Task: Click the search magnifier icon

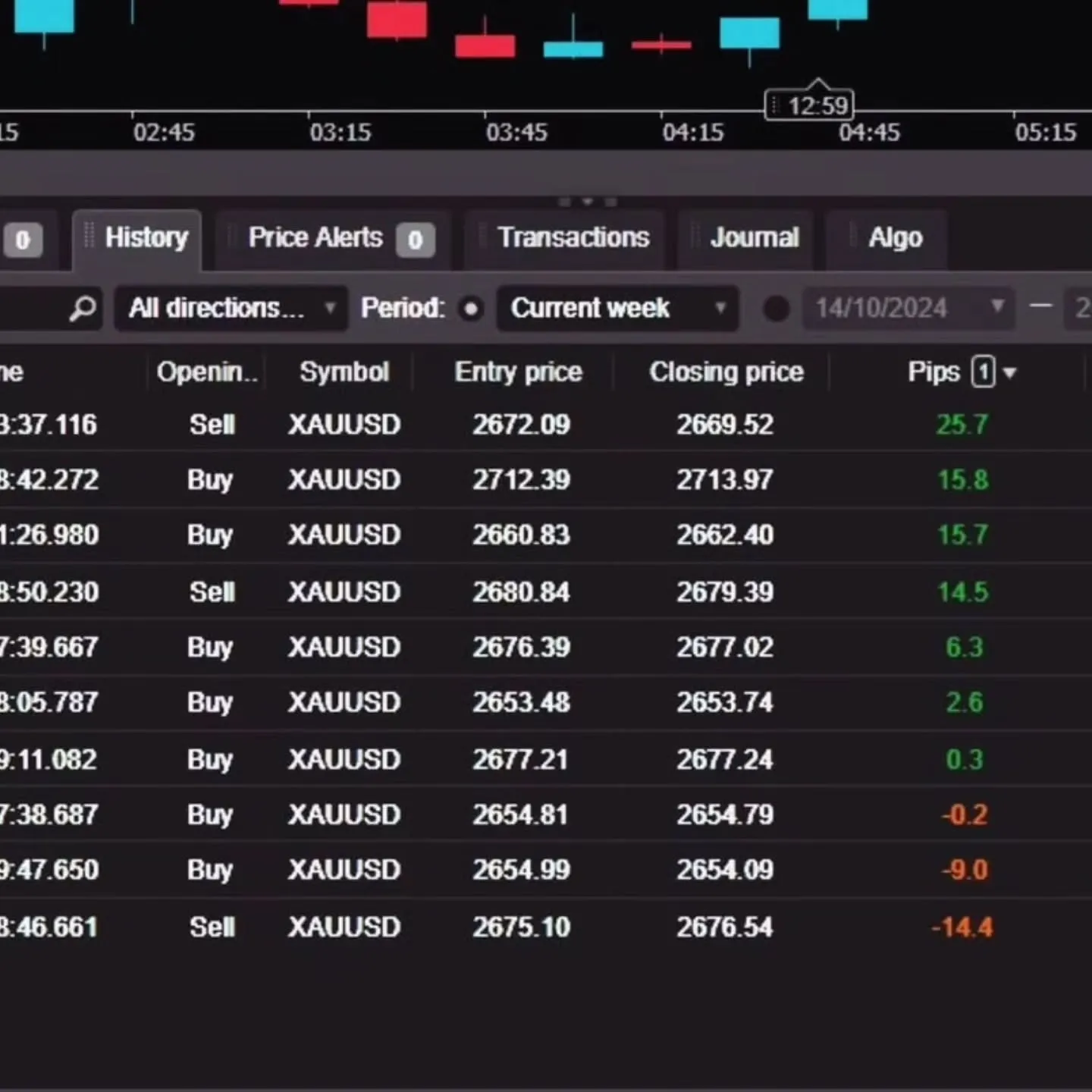Action: (82, 308)
